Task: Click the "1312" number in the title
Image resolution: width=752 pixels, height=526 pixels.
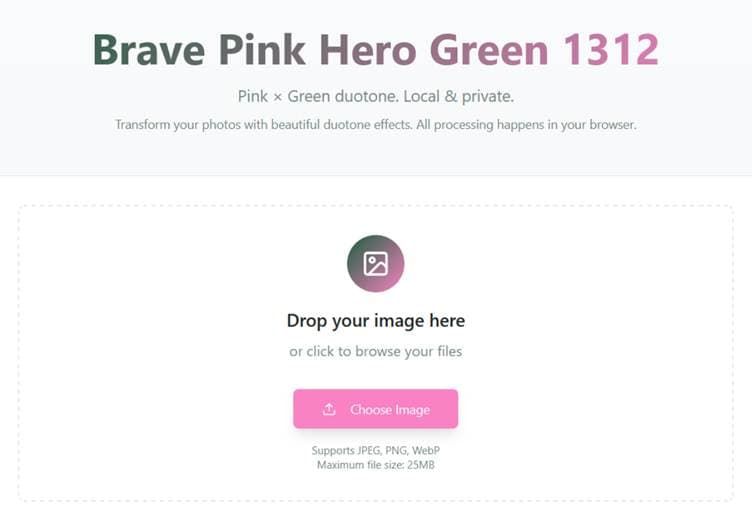Action: [611, 50]
